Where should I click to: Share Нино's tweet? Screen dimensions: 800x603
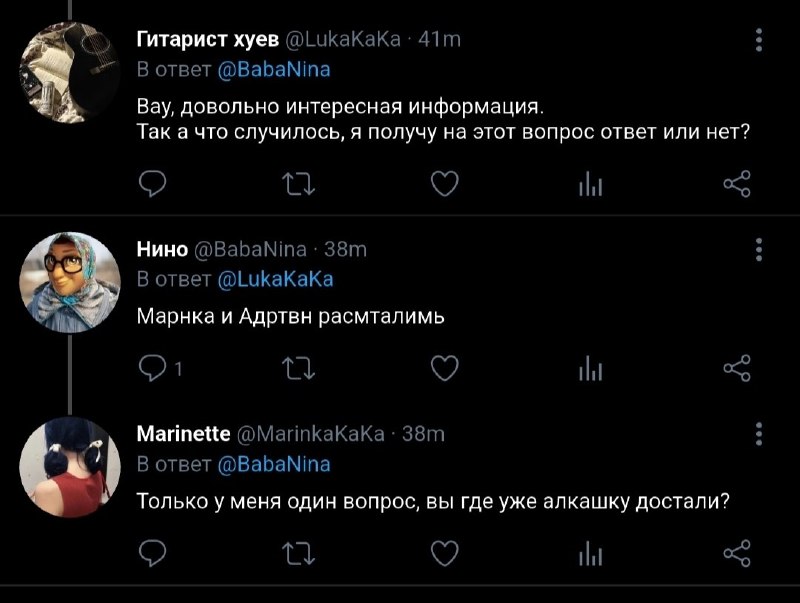point(737,368)
